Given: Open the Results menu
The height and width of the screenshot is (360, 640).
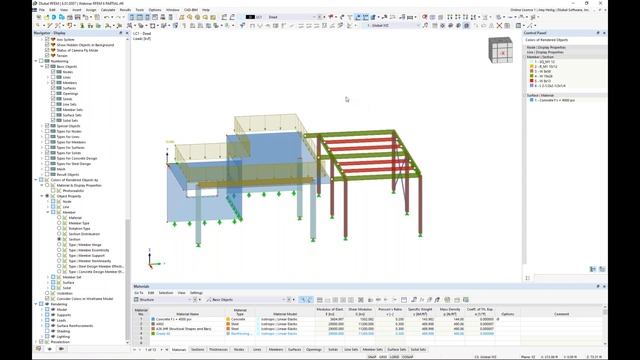Looking at the screenshot, I should pyautogui.click(x=125, y=10).
